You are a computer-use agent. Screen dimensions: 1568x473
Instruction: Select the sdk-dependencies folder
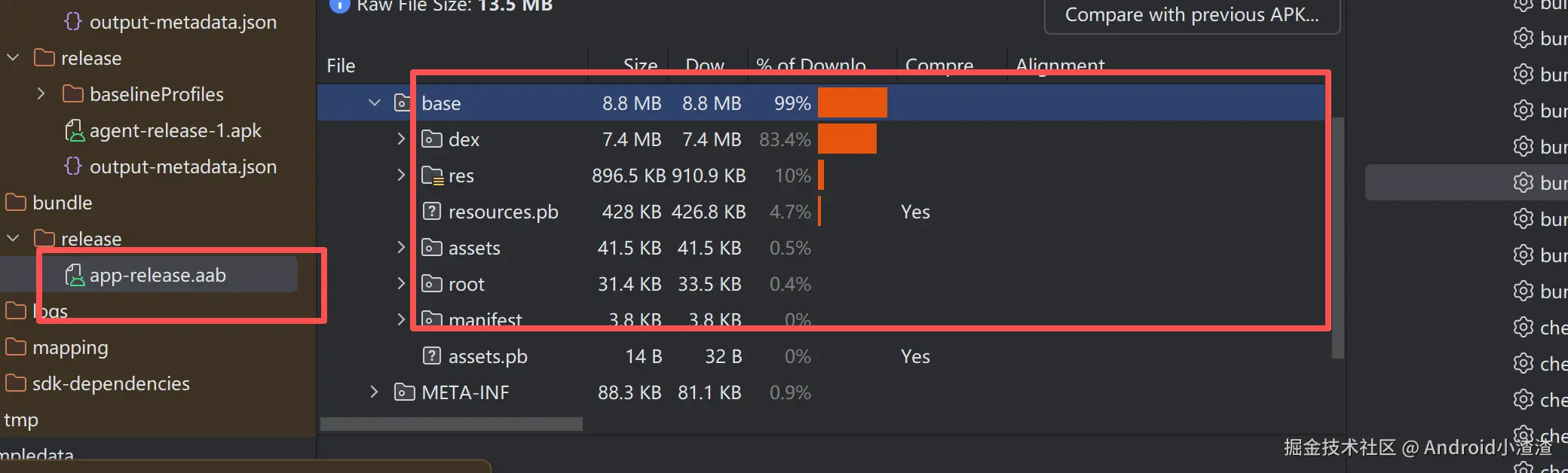click(110, 383)
